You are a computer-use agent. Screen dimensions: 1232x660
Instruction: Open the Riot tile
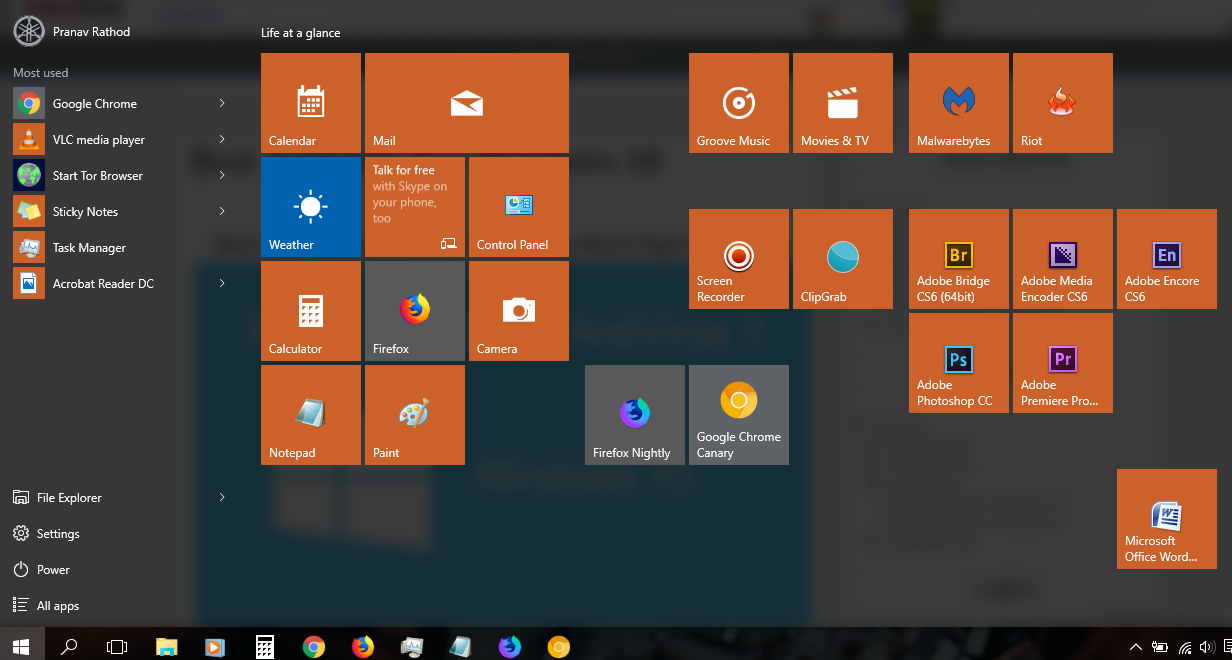pyautogui.click(x=1063, y=103)
